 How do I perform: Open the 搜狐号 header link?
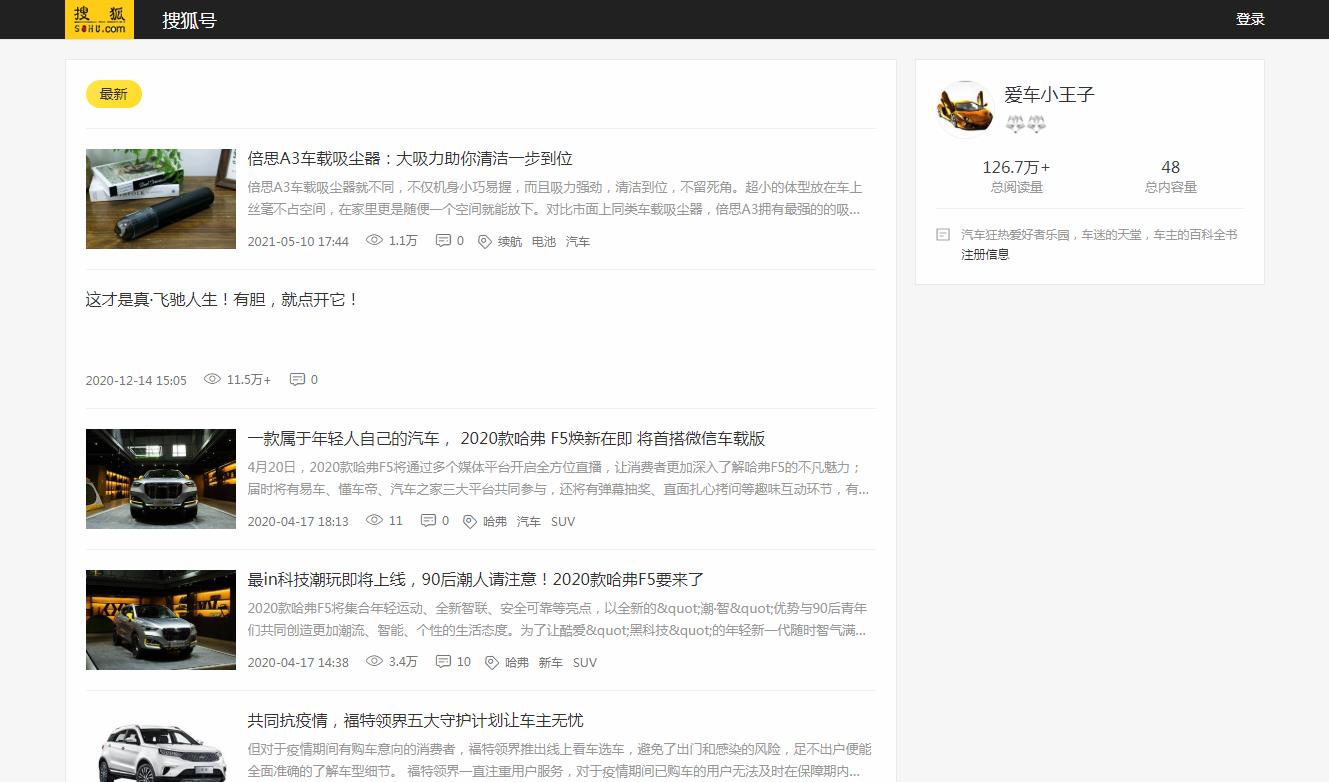pos(189,20)
